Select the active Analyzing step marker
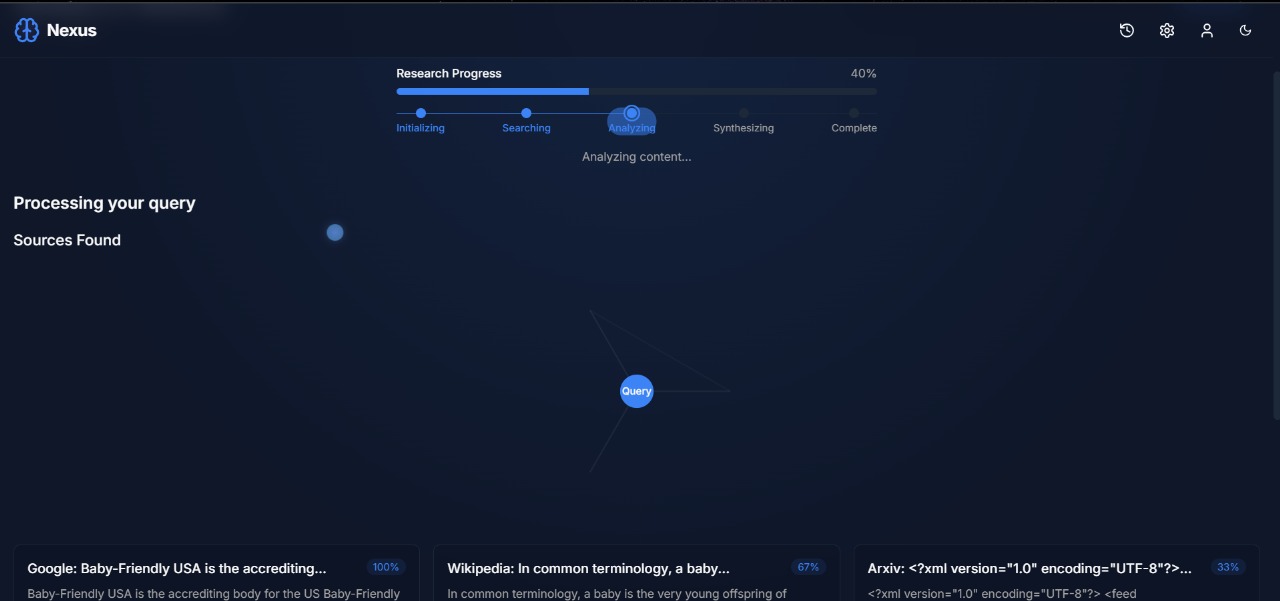Image resolution: width=1280 pixels, height=601 pixels. [632, 114]
